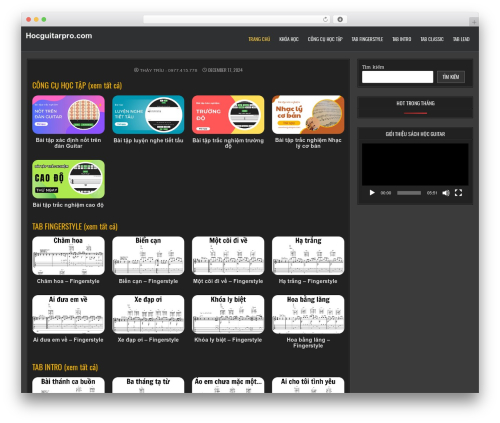Open the Hoa bằng lăng tab thumbnail
This screenshot has width=500, height=423.
pos(308,314)
